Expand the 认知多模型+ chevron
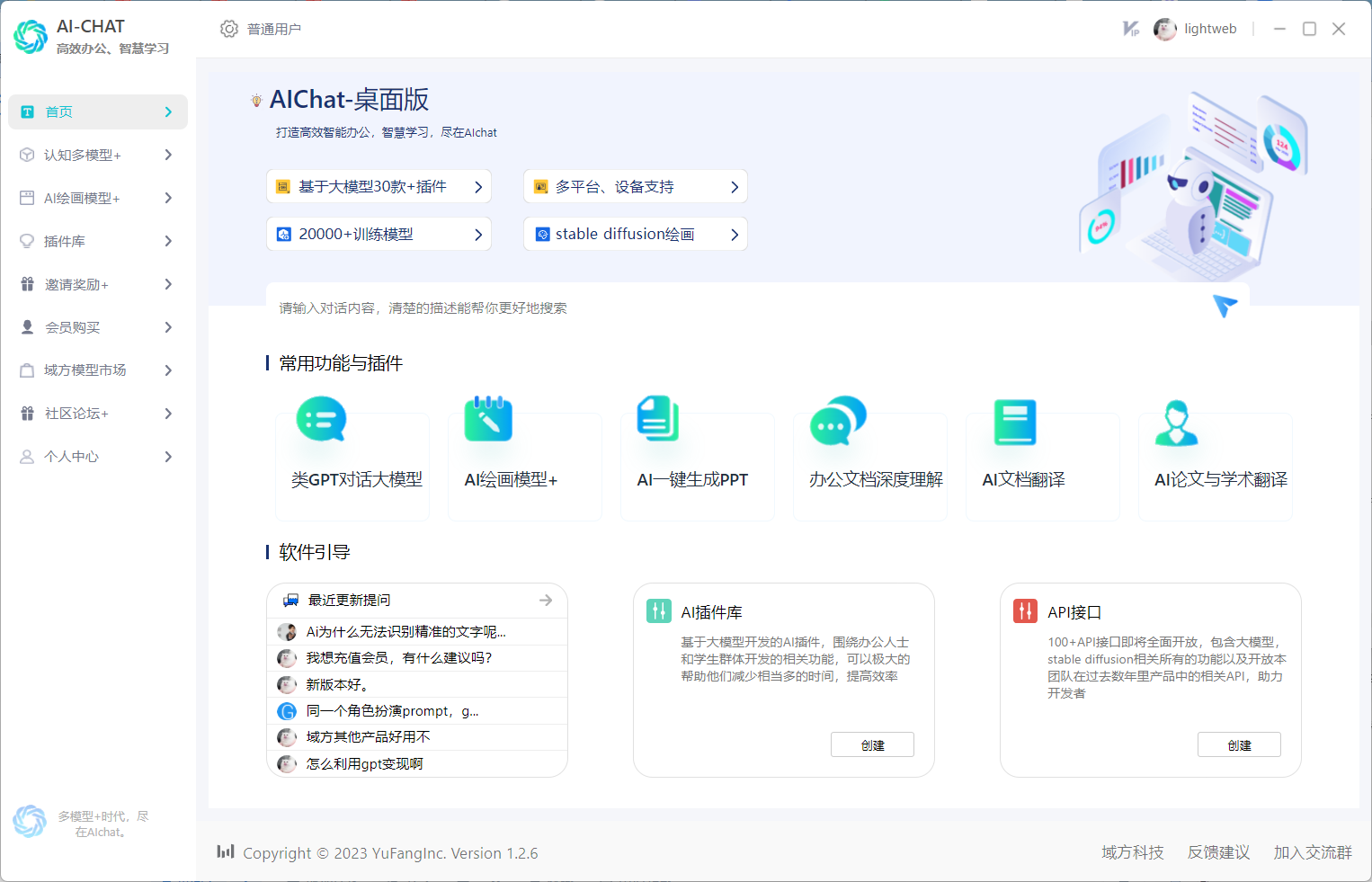The height and width of the screenshot is (882, 1372). 168,155
